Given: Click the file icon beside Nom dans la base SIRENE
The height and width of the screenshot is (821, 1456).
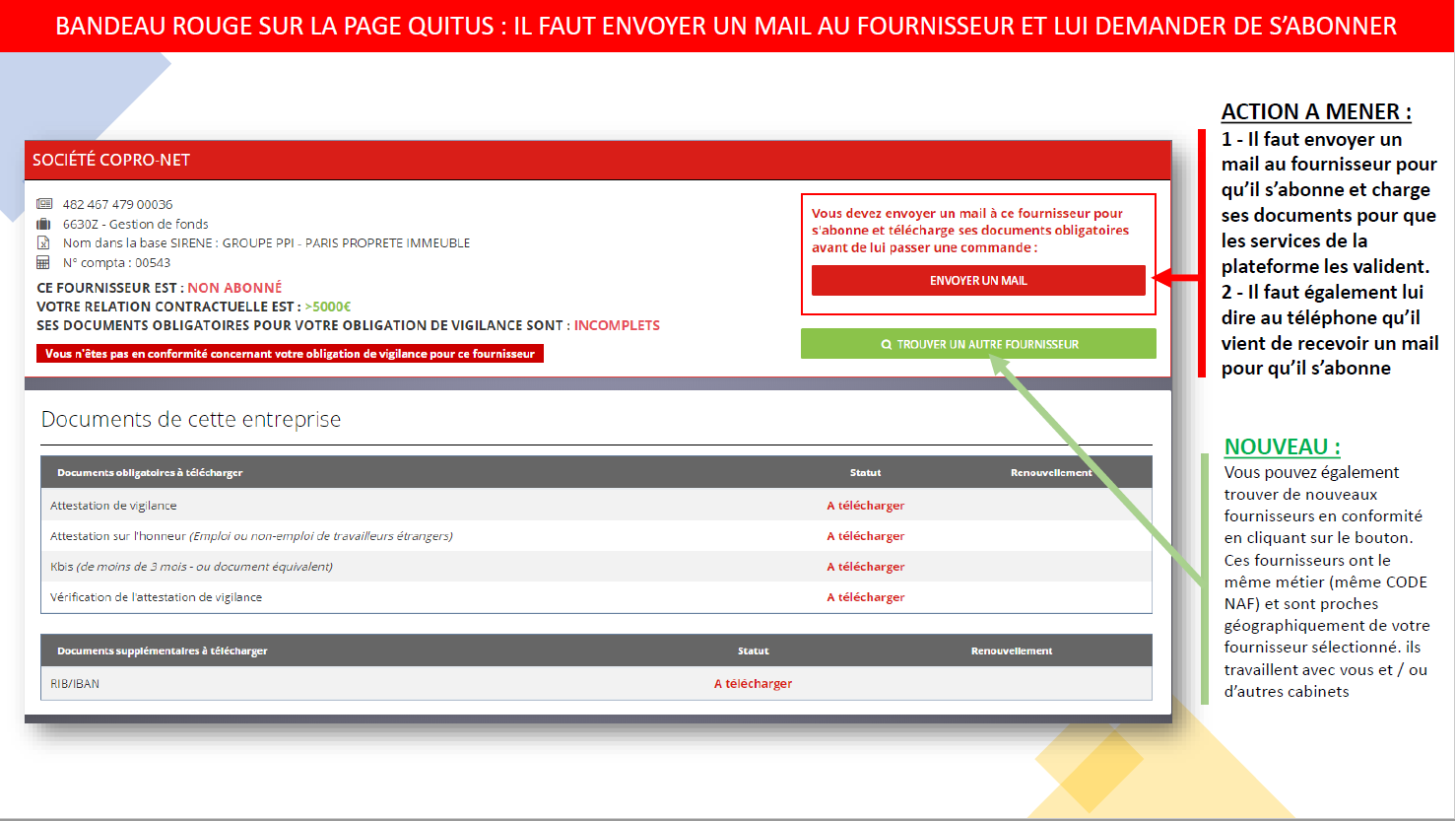Looking at the screenshot, I should pos(43,242).
